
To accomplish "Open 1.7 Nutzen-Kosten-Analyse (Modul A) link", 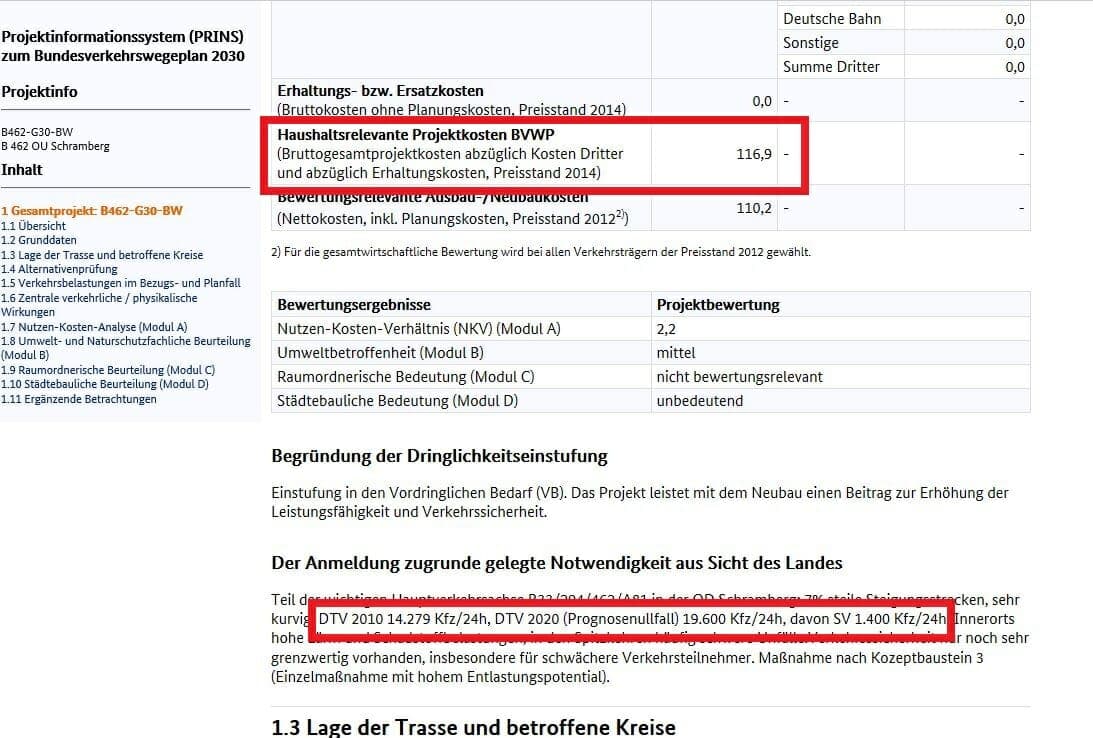I will click(x=94, y=327).
